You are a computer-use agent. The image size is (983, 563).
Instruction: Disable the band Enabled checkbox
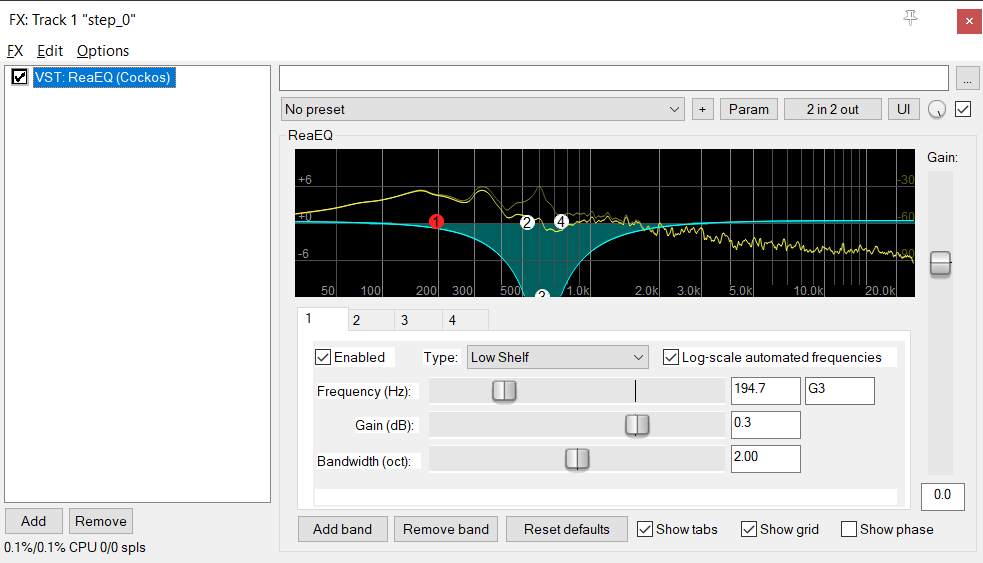point(324,357)
